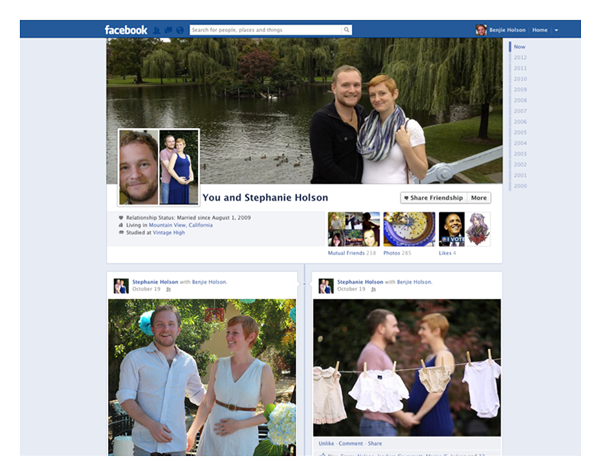Open the Likes 4 link

coord(447,253)
